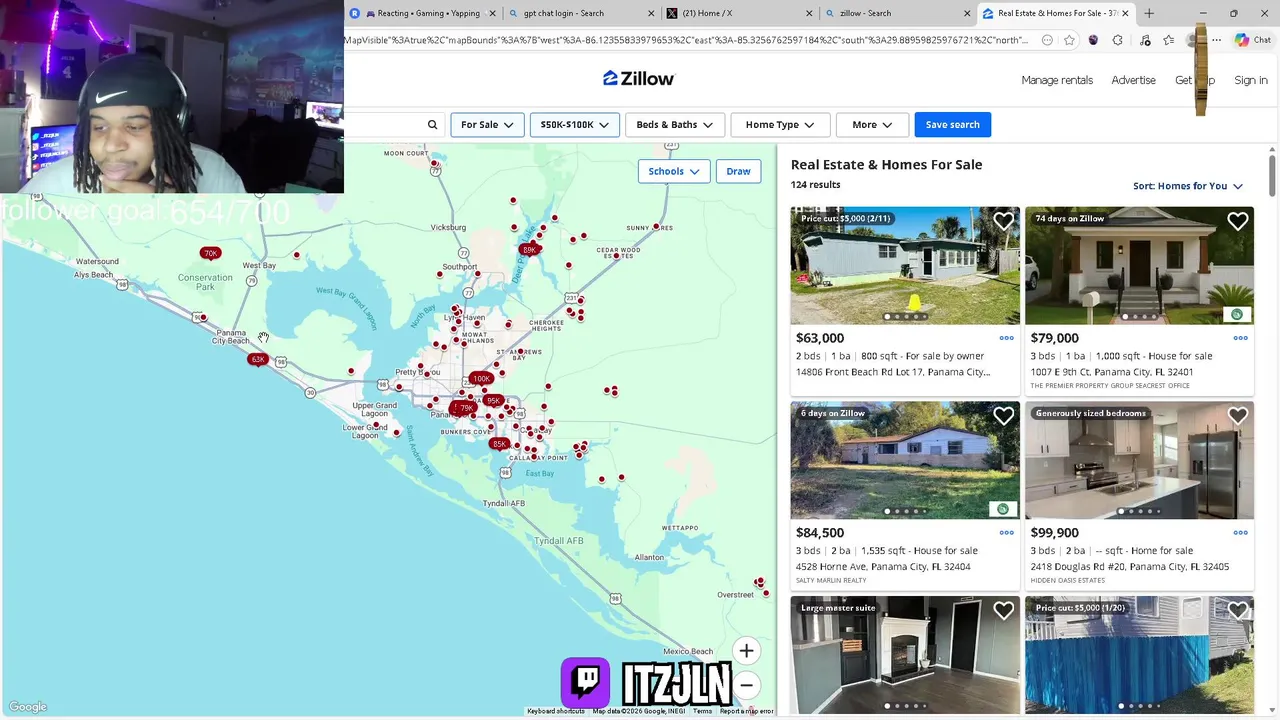Switch to the (21) Home / X tab
The height and width of the screenshot is (720, 1280).
tap(738, 13)
